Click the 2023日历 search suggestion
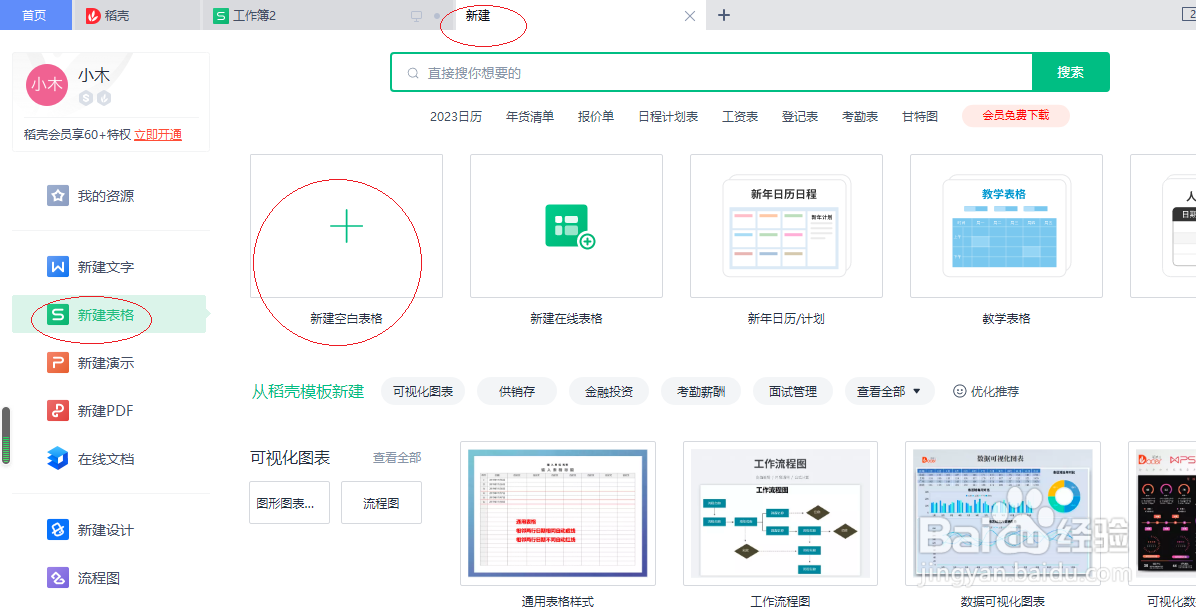 click(456, 117)
